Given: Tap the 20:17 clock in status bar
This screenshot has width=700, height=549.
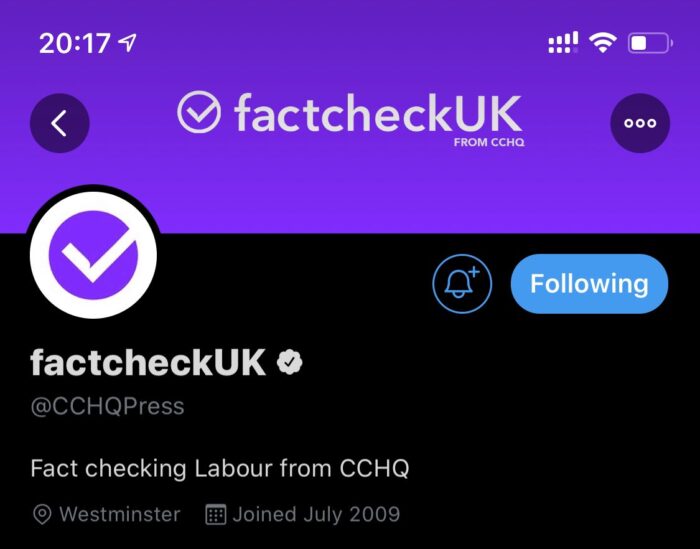Looking at the screenshot, I should (74, 43).
